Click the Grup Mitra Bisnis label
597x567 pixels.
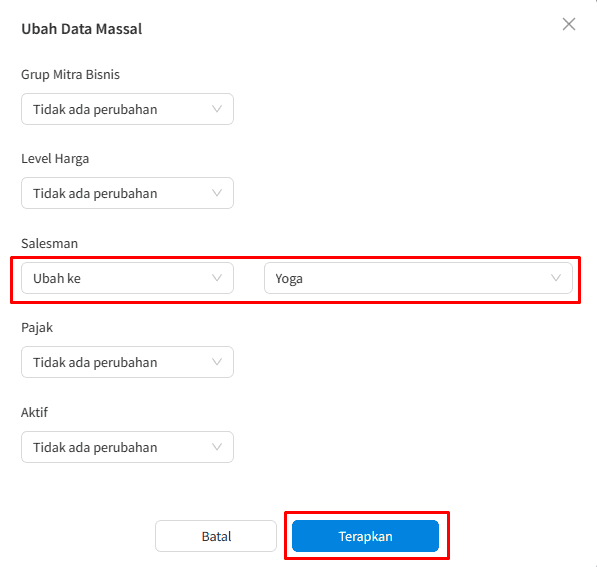(x=70, y=75)
